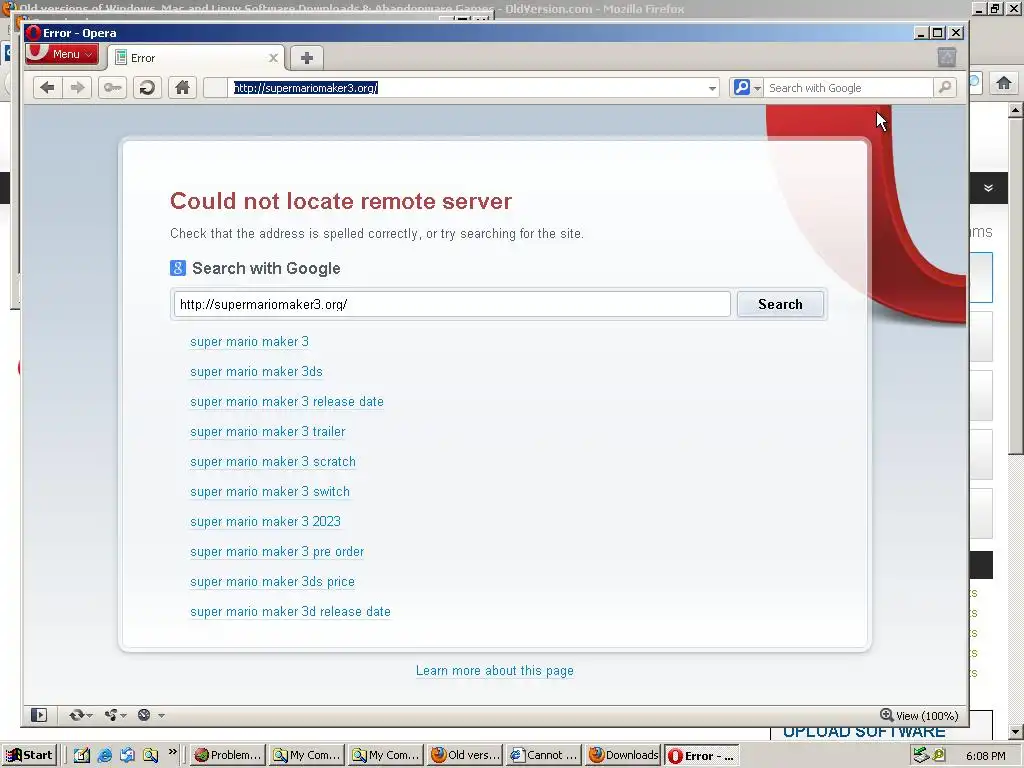Click the Search with Google toolbar field
The image size is (1024, 768).
(x=848, y=88)
